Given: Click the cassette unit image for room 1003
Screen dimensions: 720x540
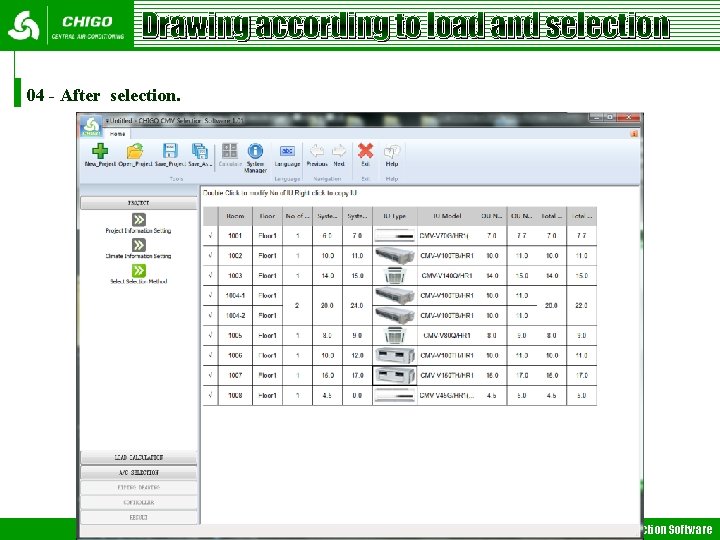Looking at the screenshot, I should pyautogui.click(x=394, y=276).
